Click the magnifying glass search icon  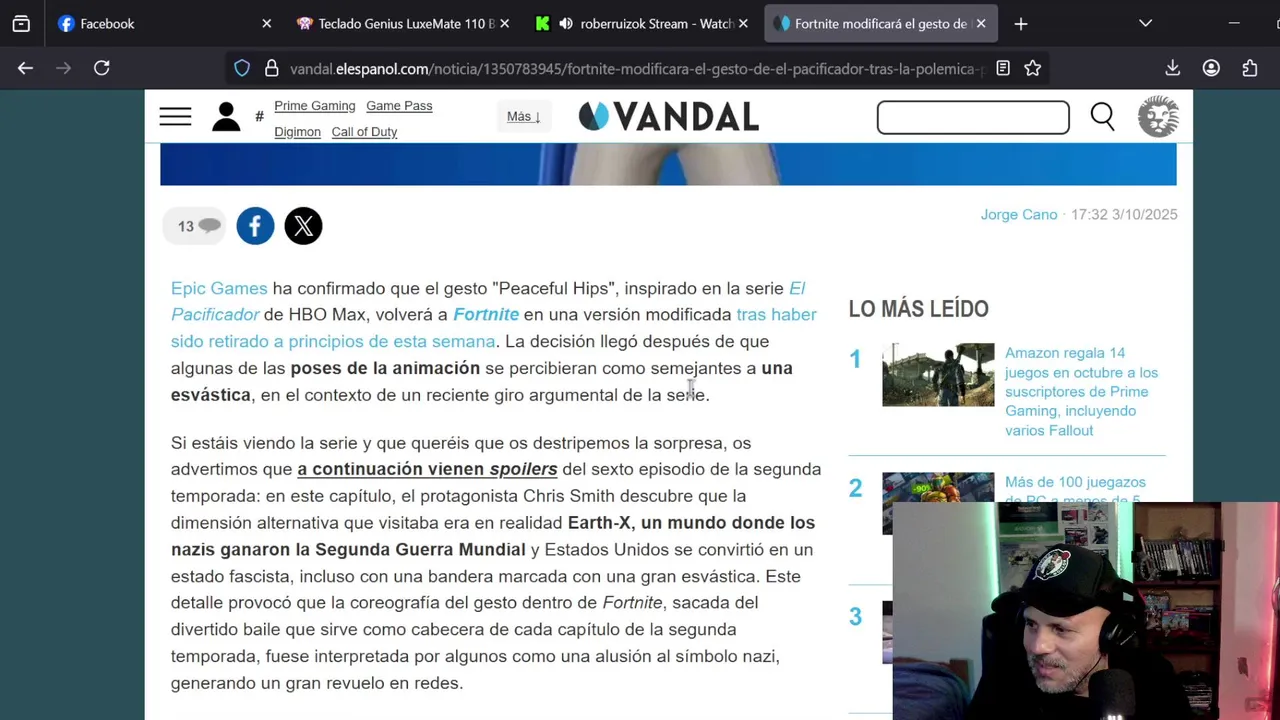pos(1102,117)
